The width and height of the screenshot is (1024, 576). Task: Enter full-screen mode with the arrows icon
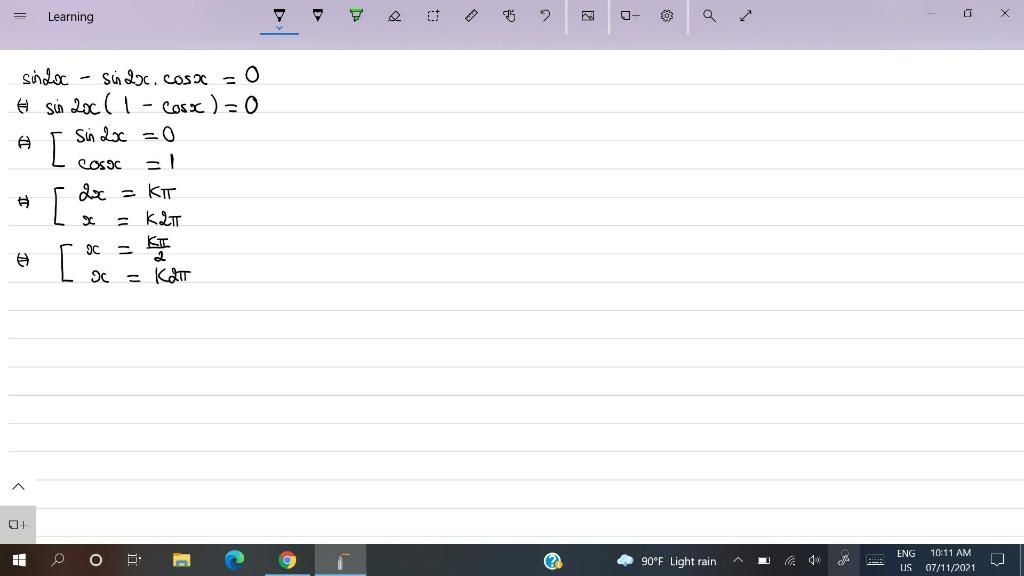tap(746, 16)
